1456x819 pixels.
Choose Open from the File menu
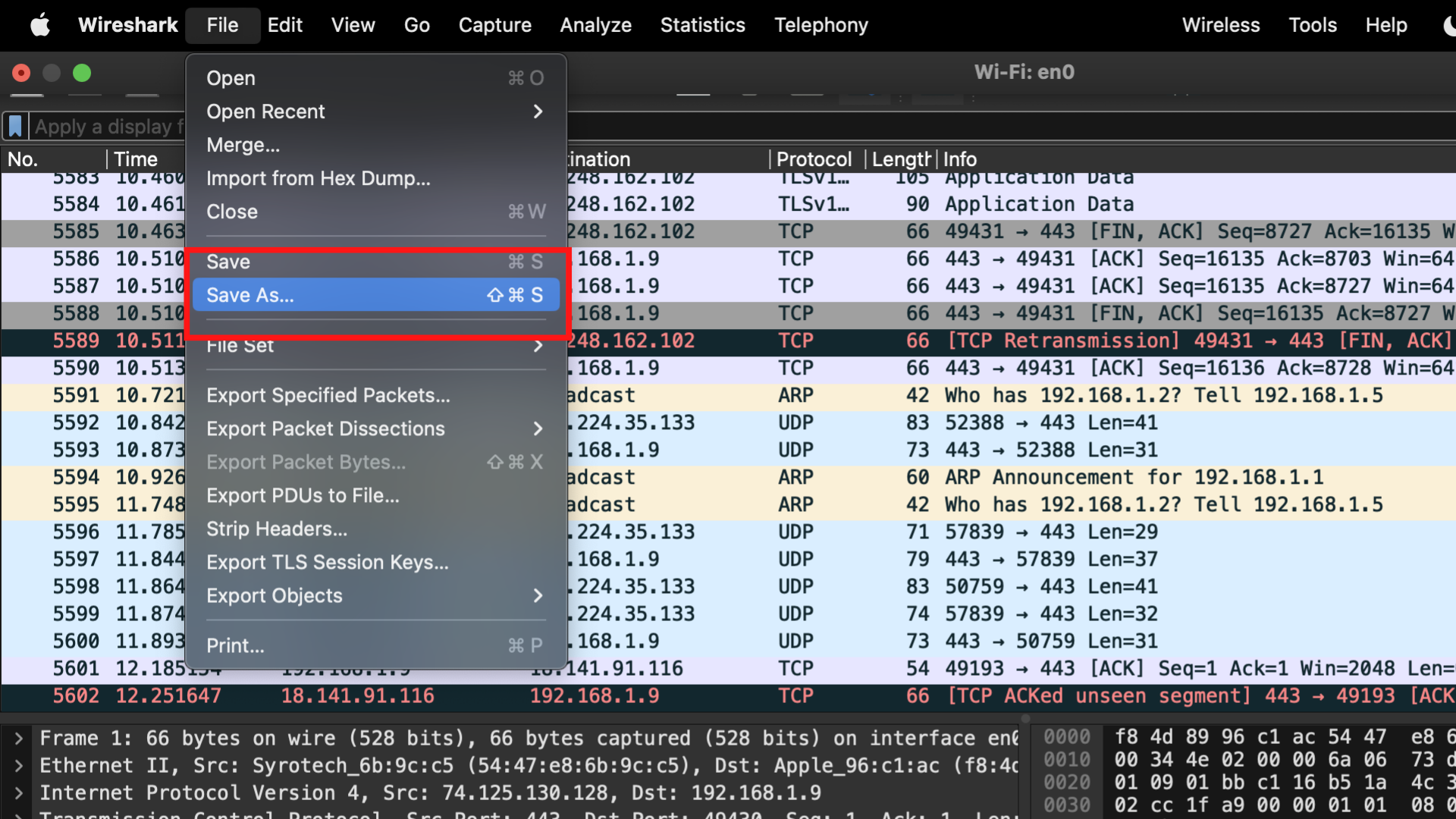375,78
